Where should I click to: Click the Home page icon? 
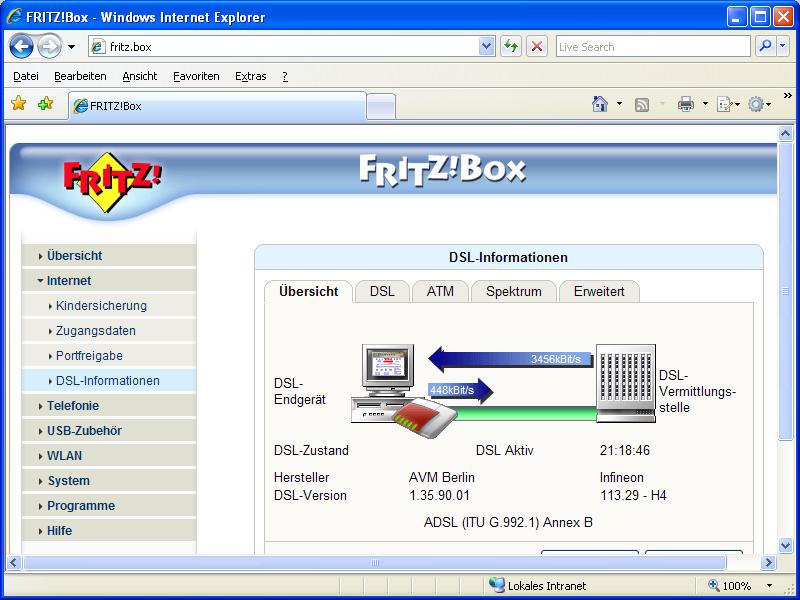click(600, 104)
